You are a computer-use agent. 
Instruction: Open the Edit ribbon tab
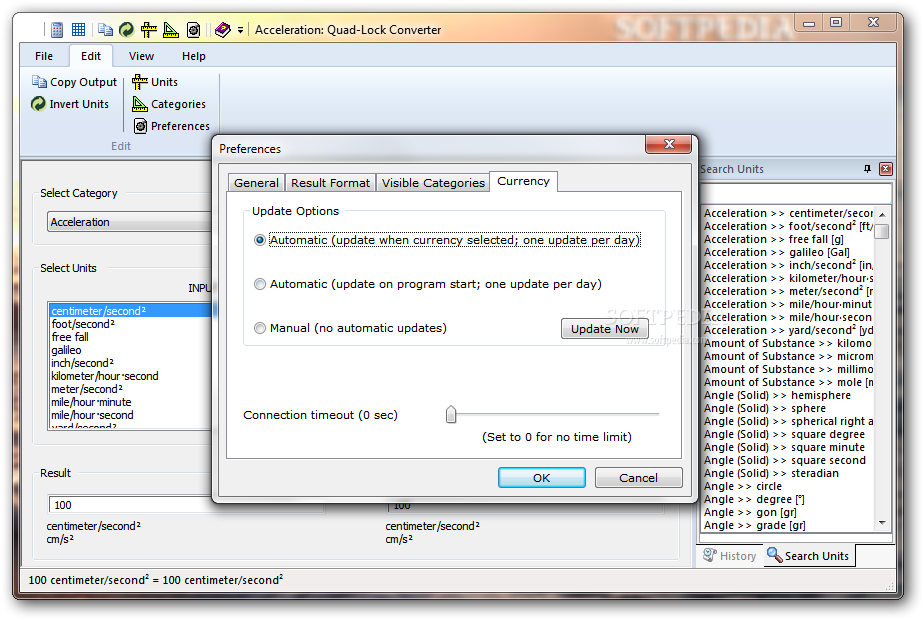click(x=91, y=56)
